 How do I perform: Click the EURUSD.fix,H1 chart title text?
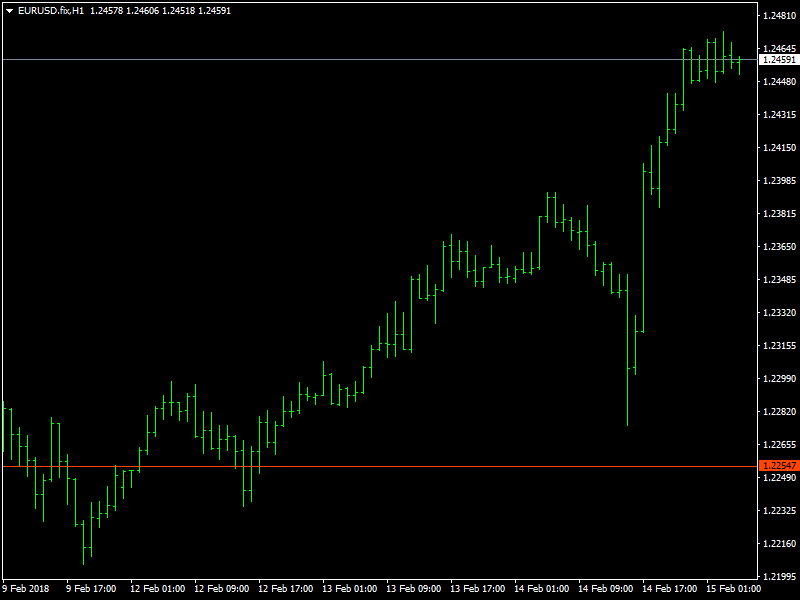(x=51, y=11)
